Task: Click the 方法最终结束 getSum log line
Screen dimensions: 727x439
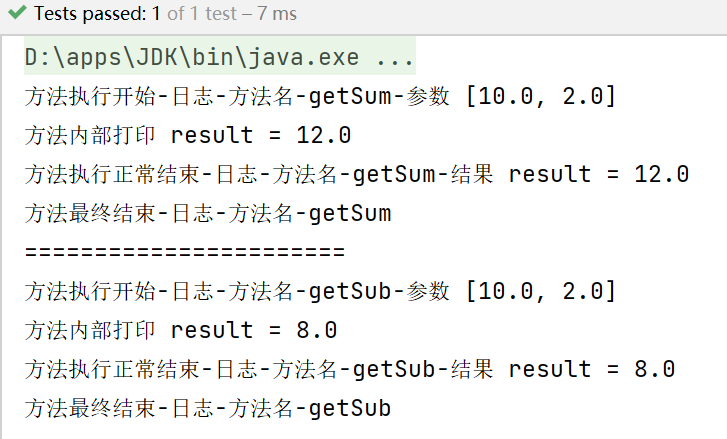Action: pyautogui.click(x=207, y=213)
